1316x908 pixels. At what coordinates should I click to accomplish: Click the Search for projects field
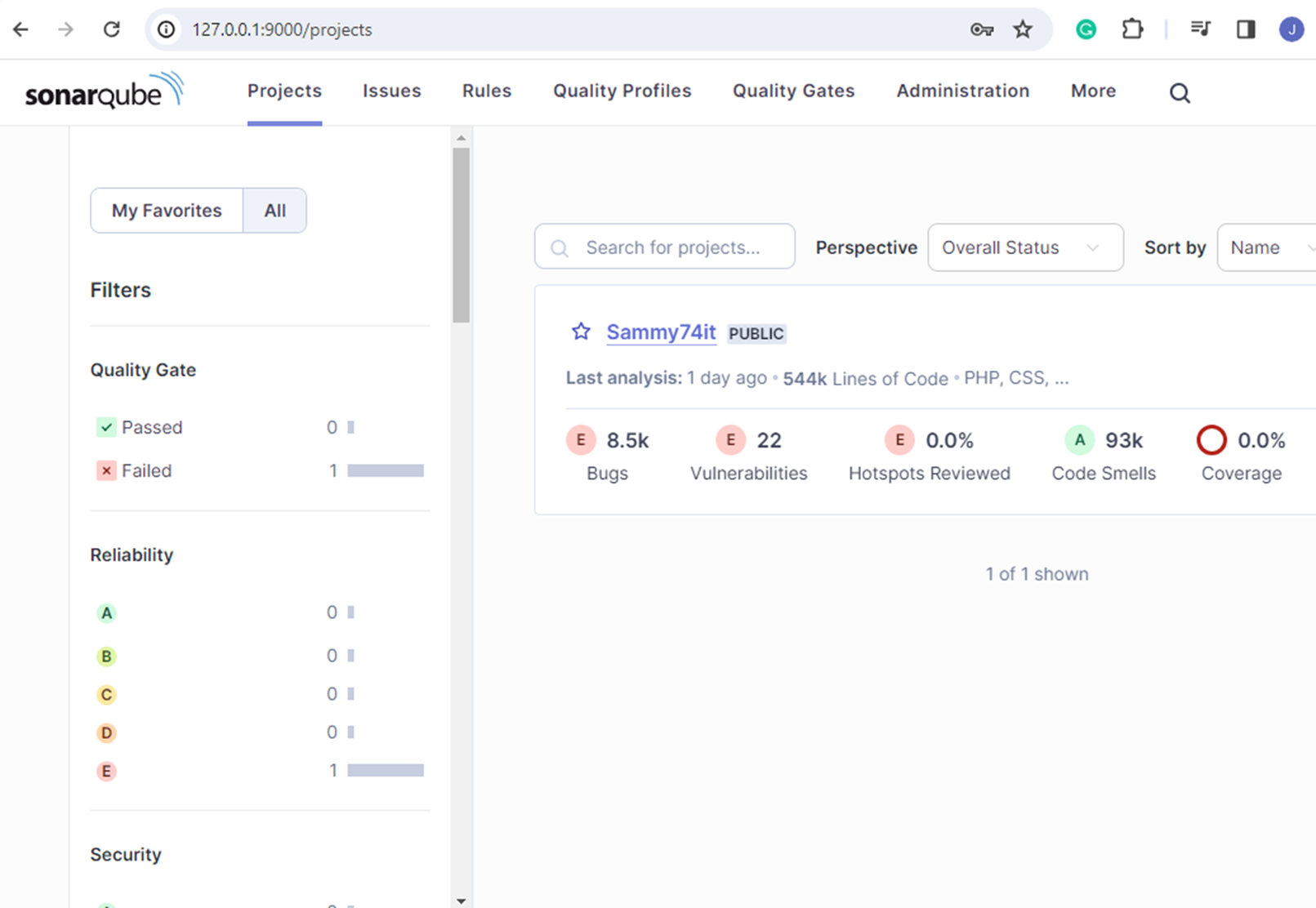click(x=672, y=247)
